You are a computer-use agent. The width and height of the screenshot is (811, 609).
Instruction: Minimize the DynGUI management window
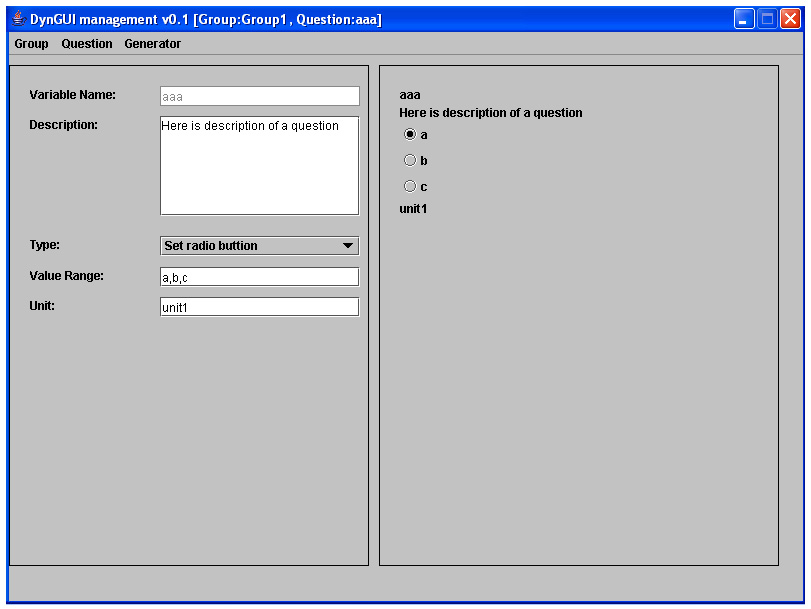point(744,19)
